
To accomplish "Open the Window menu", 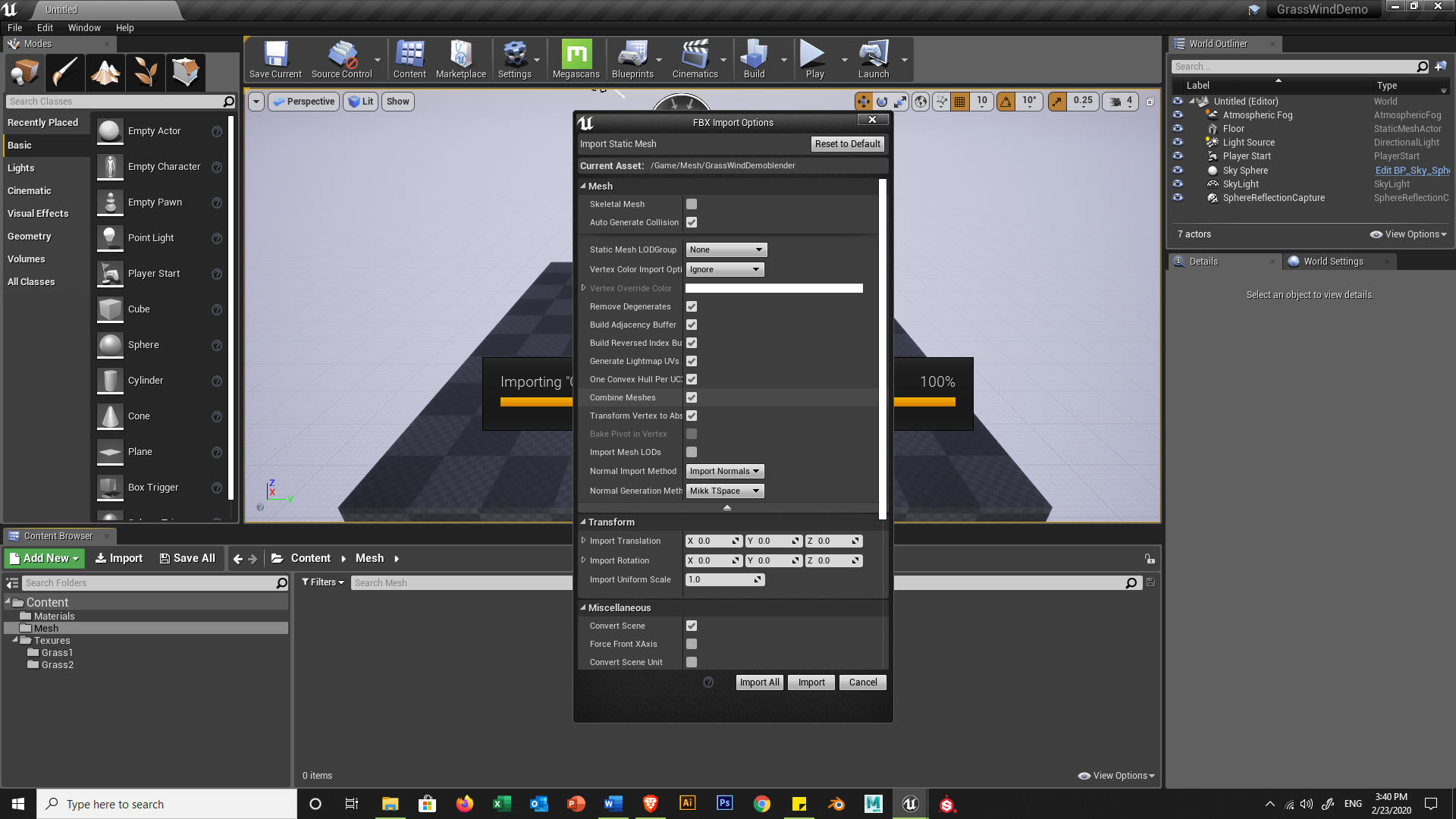I will pyautogui.click(x=83, y=28).
